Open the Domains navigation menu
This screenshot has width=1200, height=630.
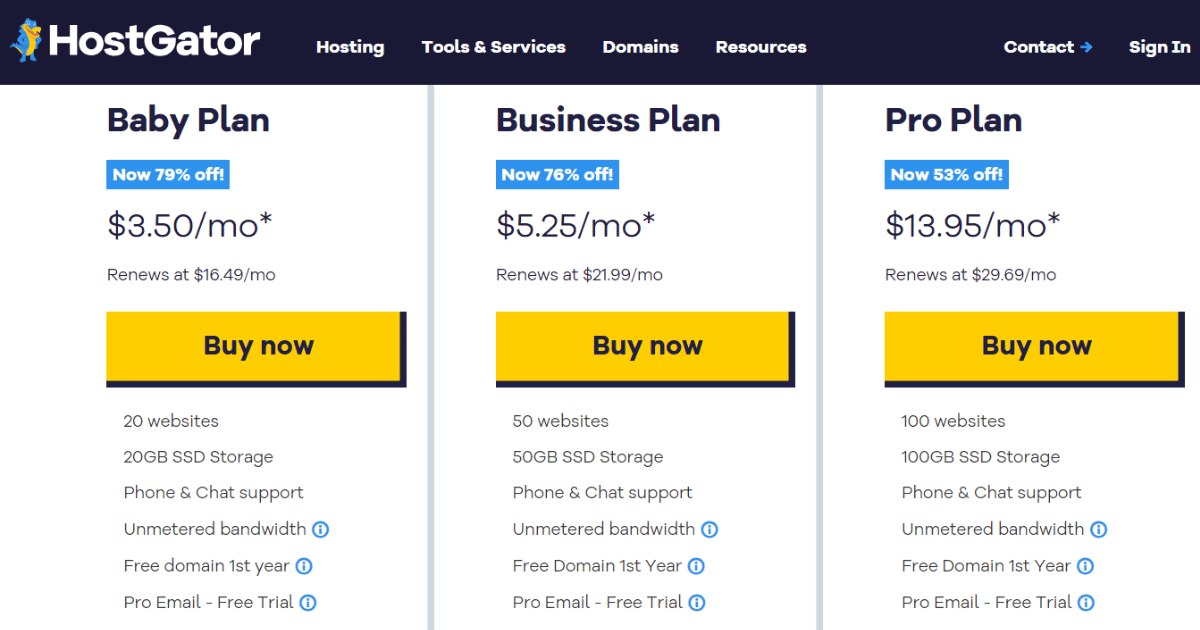[640, 47]
